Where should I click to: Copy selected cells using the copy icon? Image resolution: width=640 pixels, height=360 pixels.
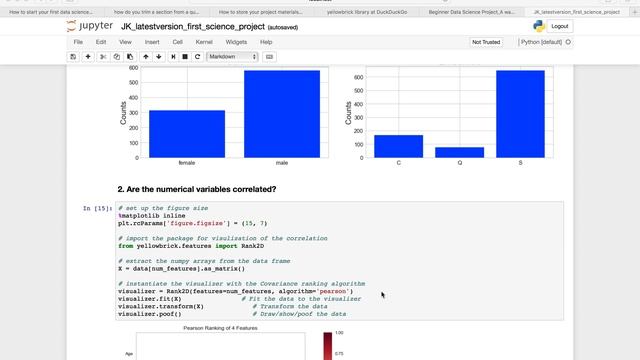[x=117, y=57]
